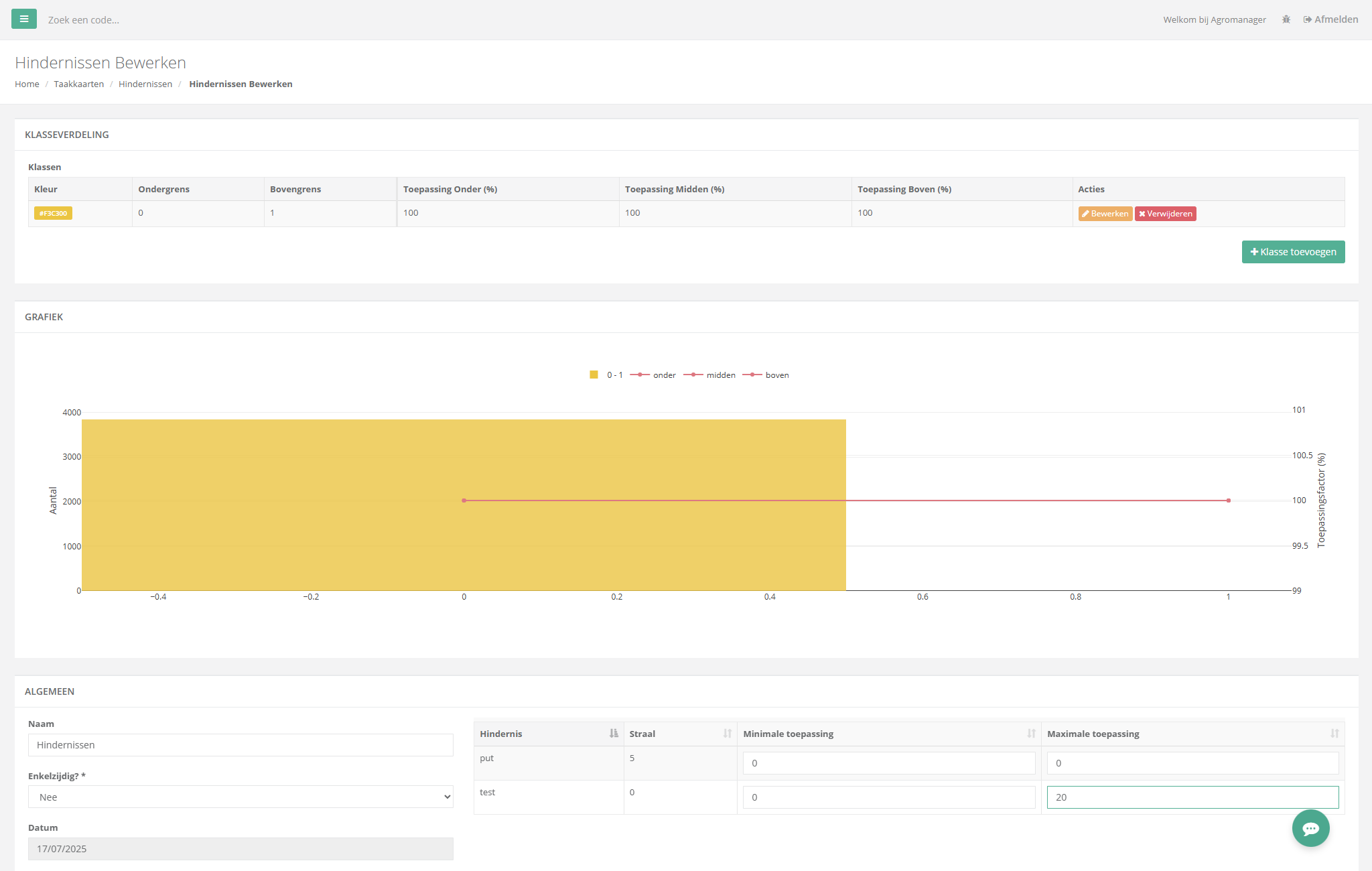This screenshot has width=1372, height=871.
Task: Click Maximale toepassing field for test
Action: click(1192, 797)
